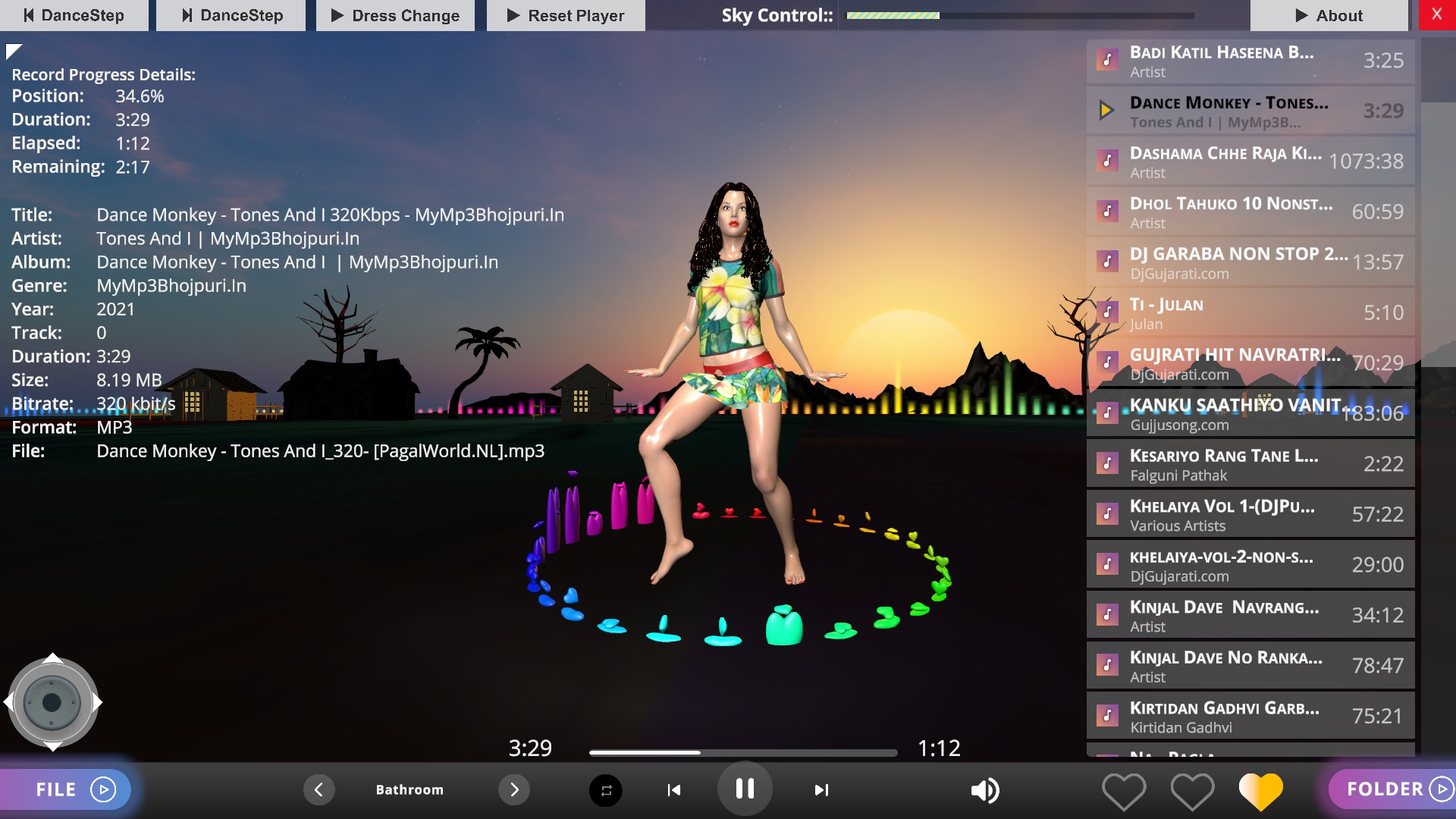Viewport: 1456px width, 819px height.
Task: Click music note icon of Khelaiya Vol 1
Action: click(x=1107, y=514)
